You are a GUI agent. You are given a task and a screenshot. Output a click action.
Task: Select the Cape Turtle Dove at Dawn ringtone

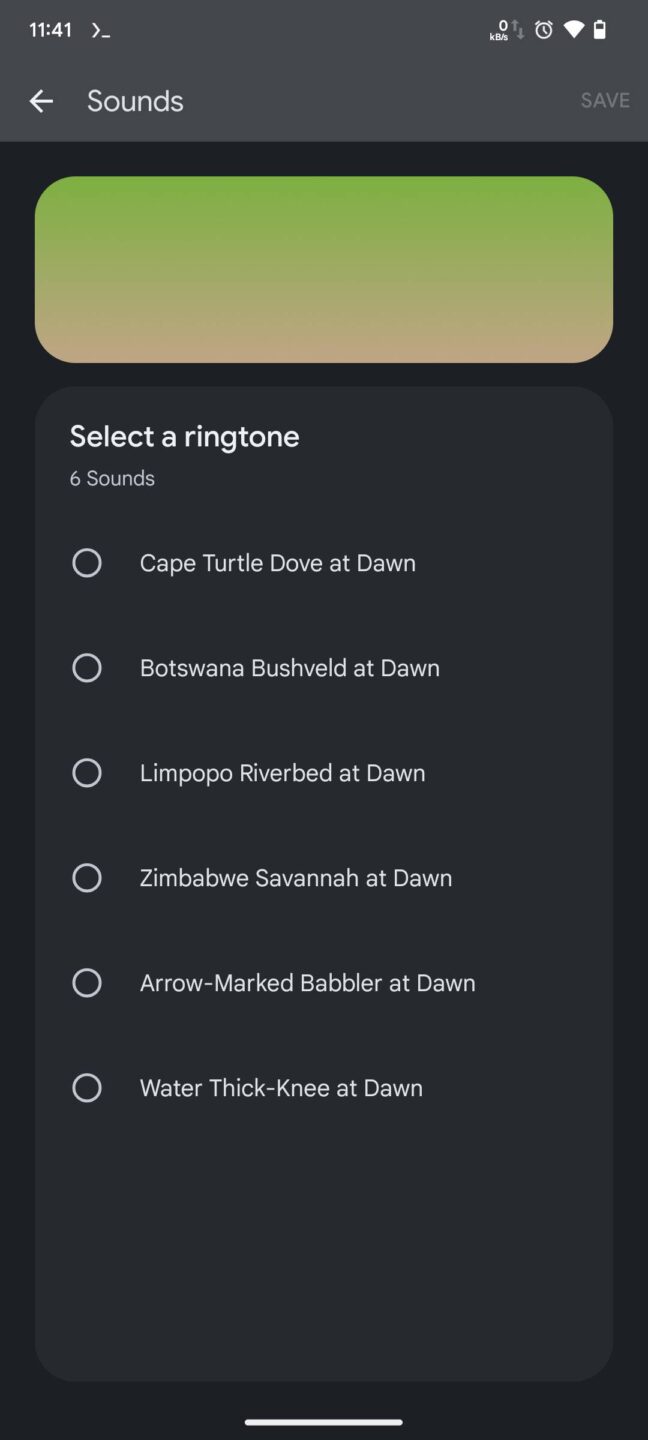(87, 562)
